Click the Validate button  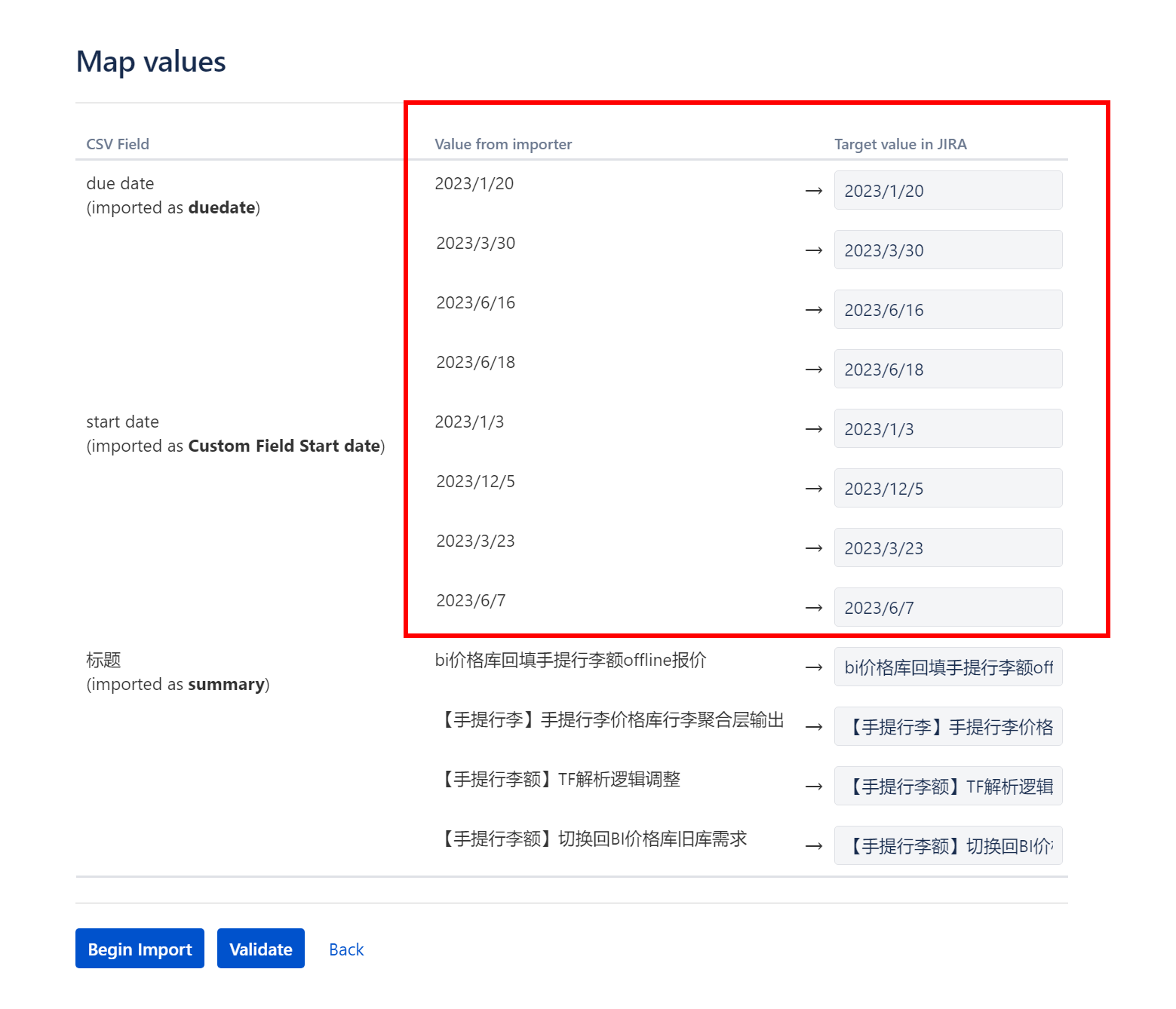[x=261, y=948]
